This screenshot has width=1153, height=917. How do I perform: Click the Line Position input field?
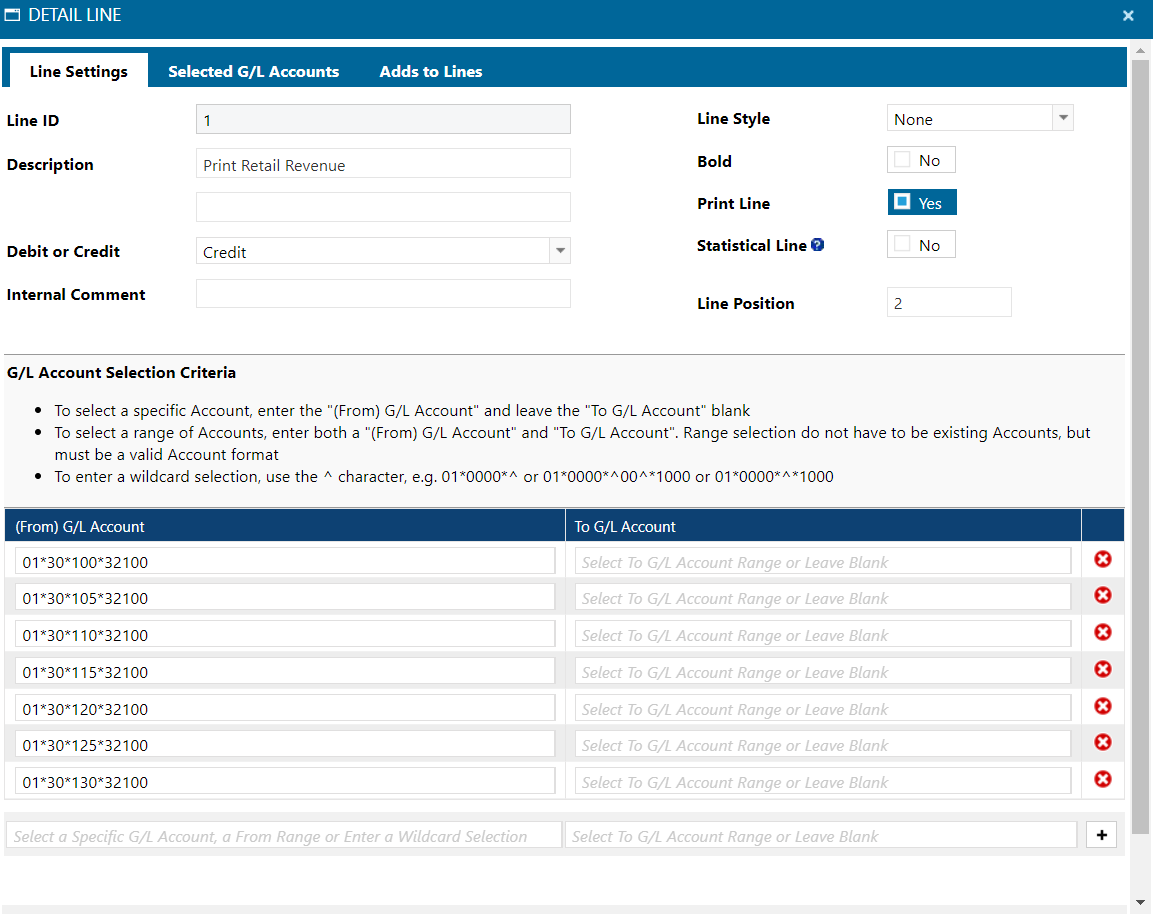coord(948,303)
